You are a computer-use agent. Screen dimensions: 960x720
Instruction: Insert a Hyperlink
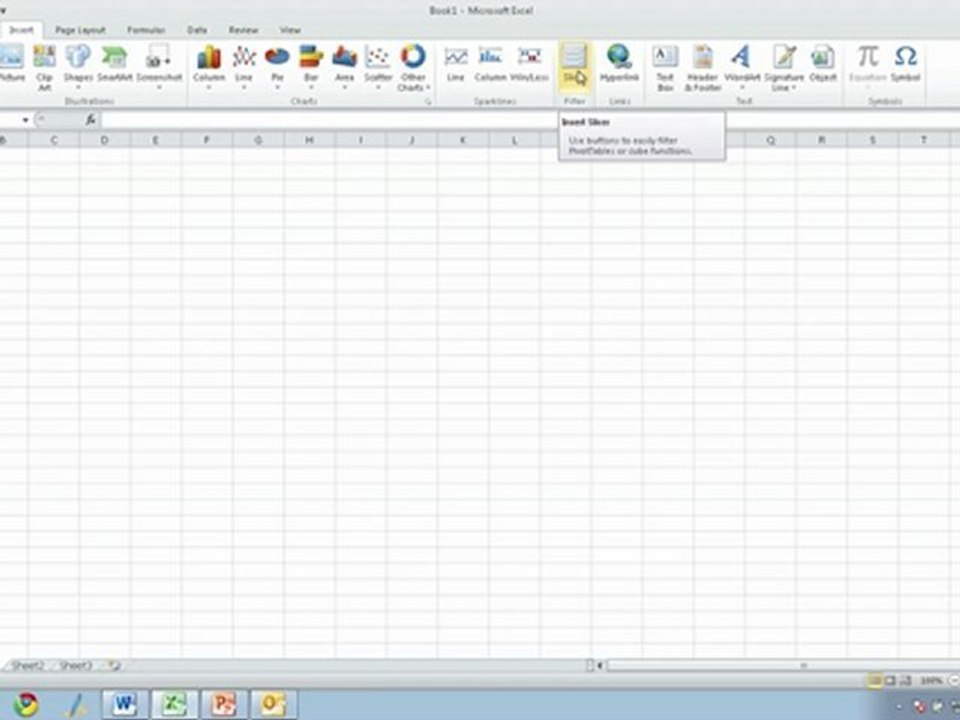(x=619, y=64)
